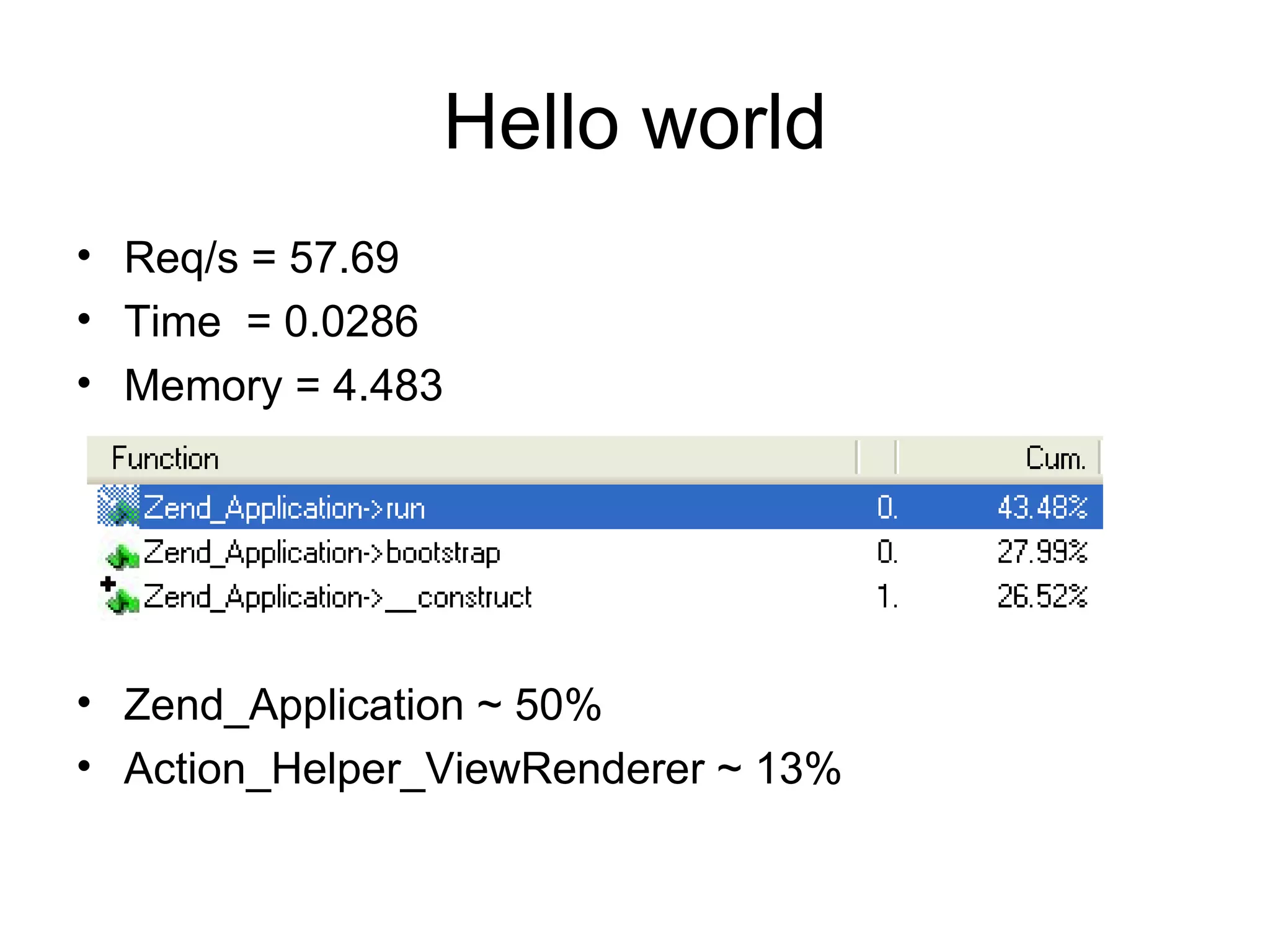Click the Zend_Application->__construct function icon

tap(122, 600)
